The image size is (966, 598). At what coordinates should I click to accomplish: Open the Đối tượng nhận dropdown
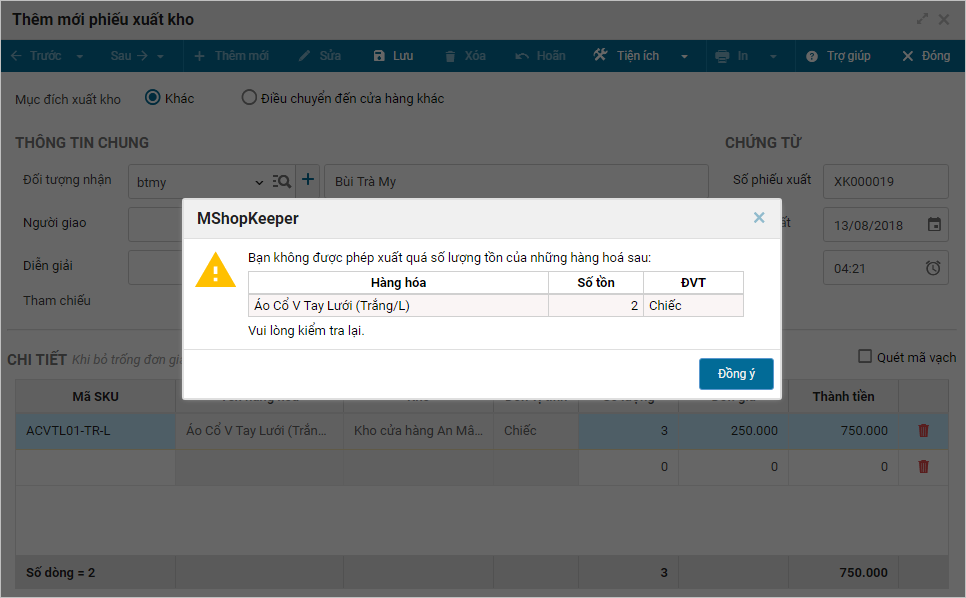pos(259,182)
